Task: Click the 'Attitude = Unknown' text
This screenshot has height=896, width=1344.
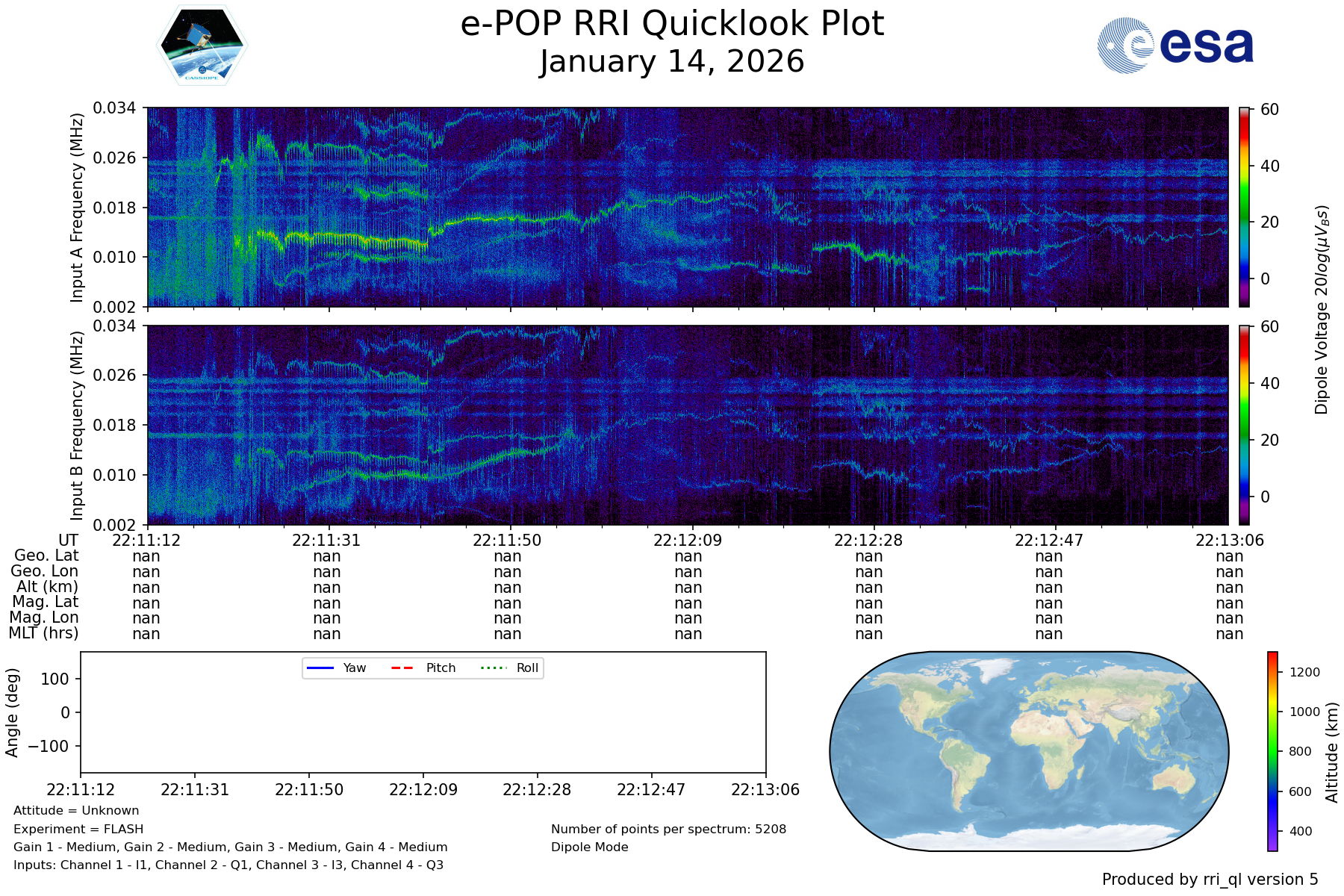Action: [76, 811]
